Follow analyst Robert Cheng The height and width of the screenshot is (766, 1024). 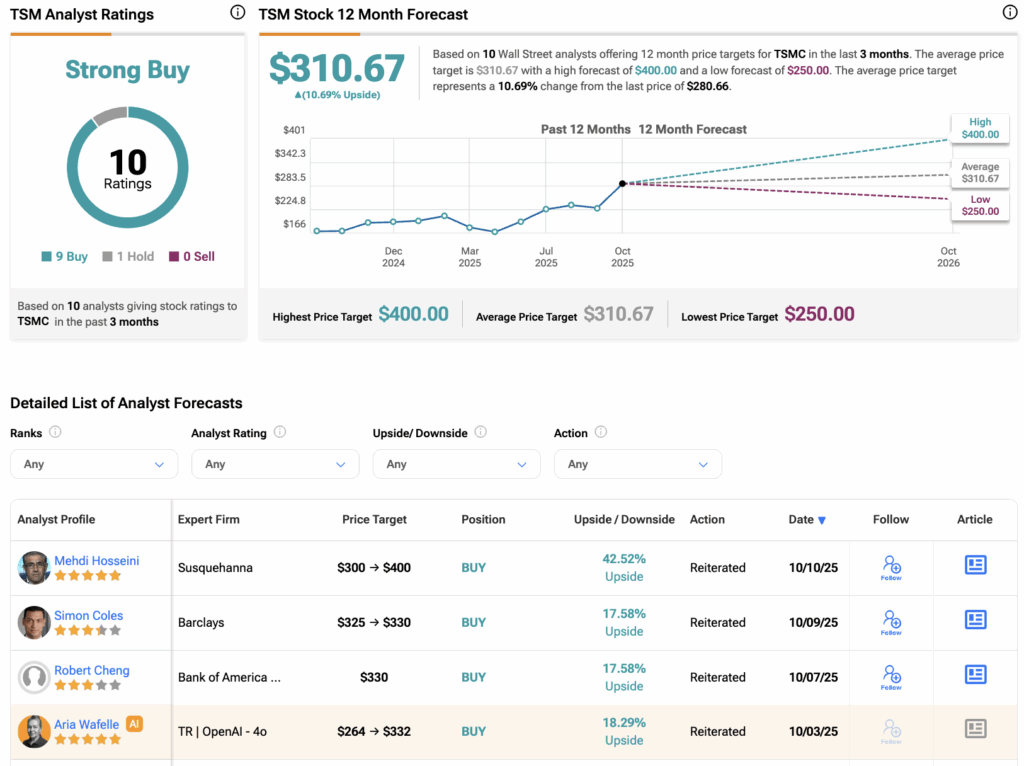(x=891, y=677)
